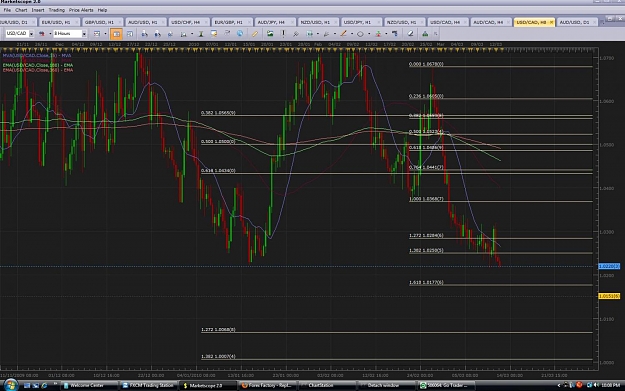Select the eraser tool
The image size is (625, 391).
(410, 33)
